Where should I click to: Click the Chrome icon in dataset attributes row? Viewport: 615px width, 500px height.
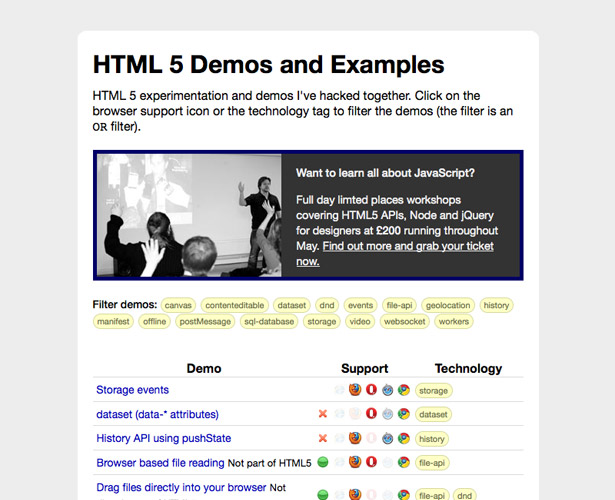[x=404, y=414]
